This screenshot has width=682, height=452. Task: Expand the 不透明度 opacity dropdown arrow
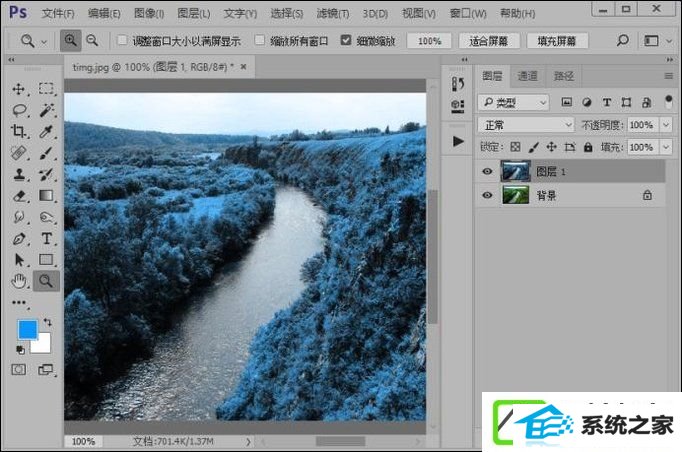(x=666, y=125)
